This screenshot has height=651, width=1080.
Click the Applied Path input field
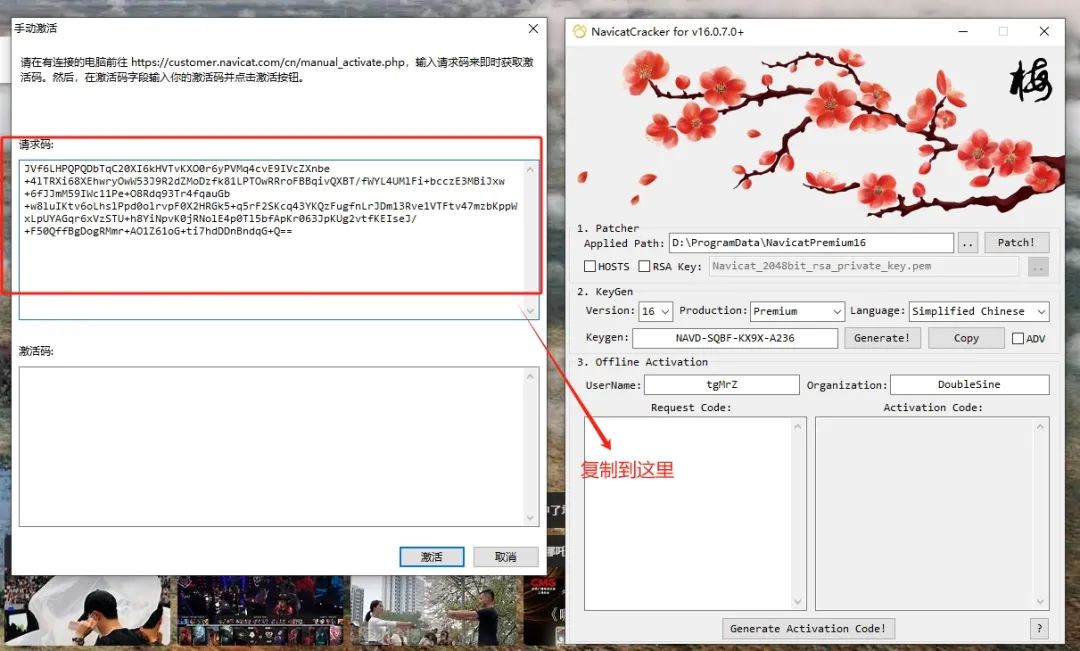811,242
